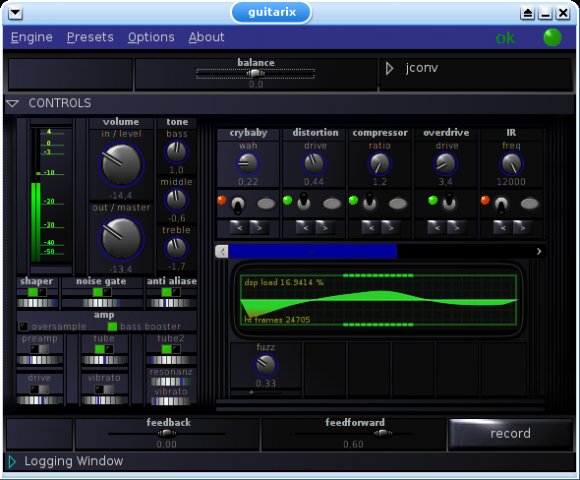
Task: Click the effects scrollbar right arrow
Action: tap(539, 251)
